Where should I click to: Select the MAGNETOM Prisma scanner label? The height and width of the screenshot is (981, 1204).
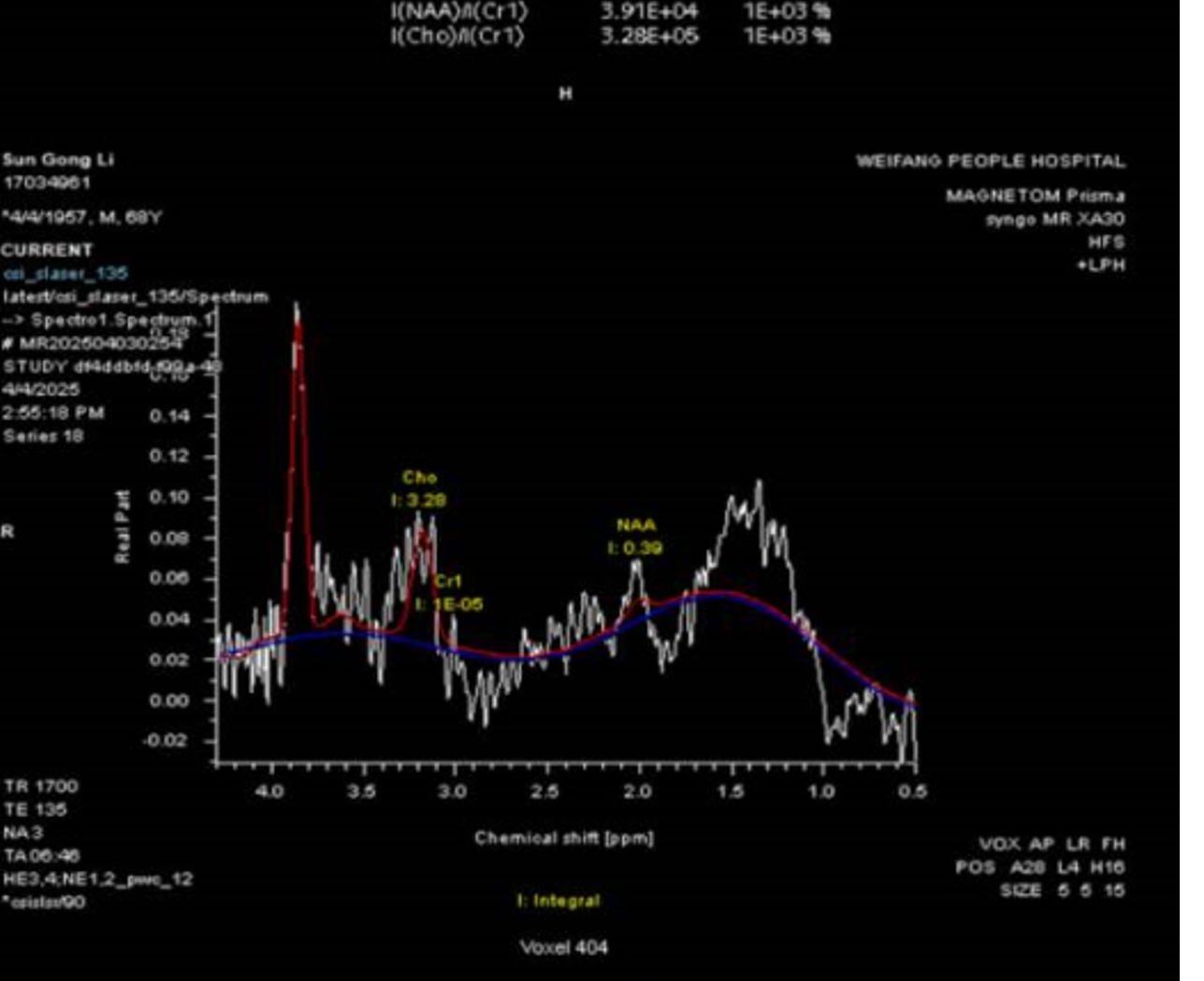[1035, 195]
